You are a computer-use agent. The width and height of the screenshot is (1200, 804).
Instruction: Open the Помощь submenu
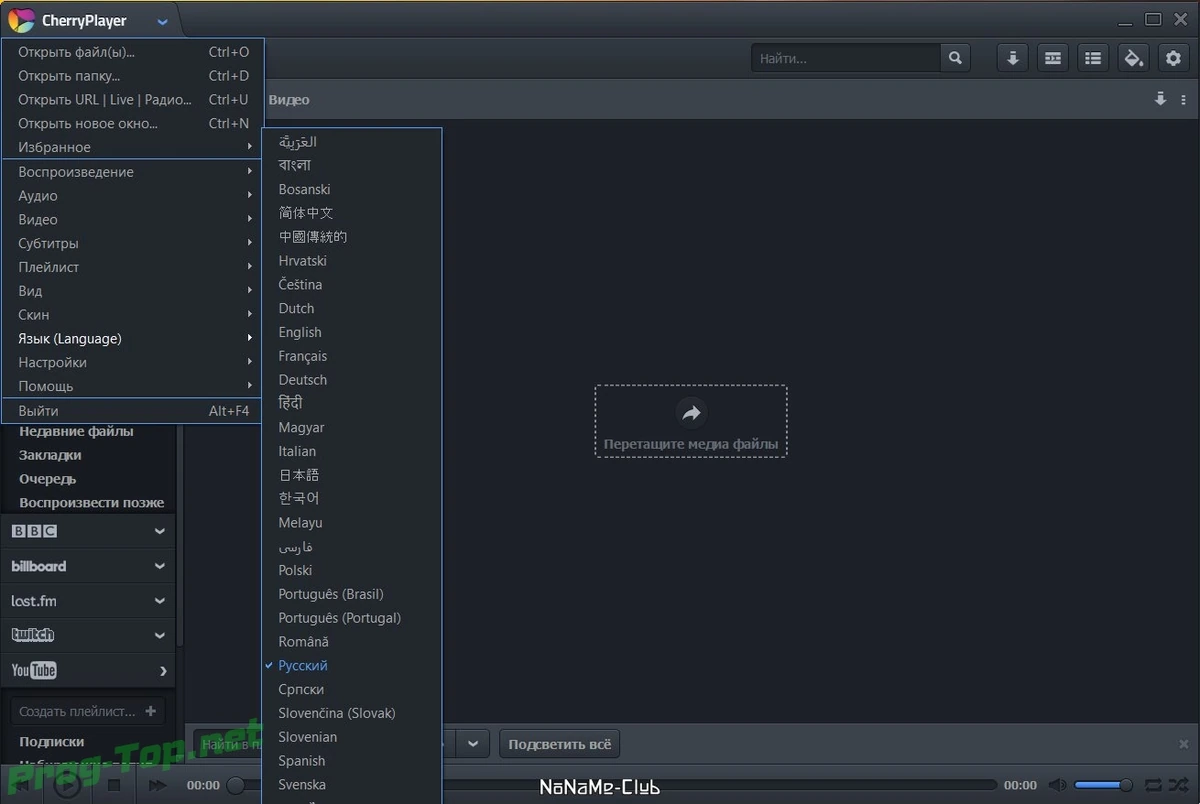click(x=132, y=386)
